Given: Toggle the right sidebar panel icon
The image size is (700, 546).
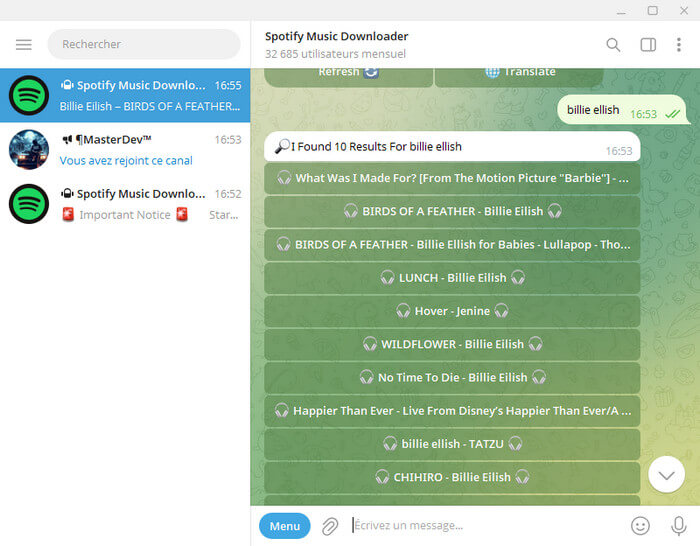Looking at the screenshot, I should point(647,45).
